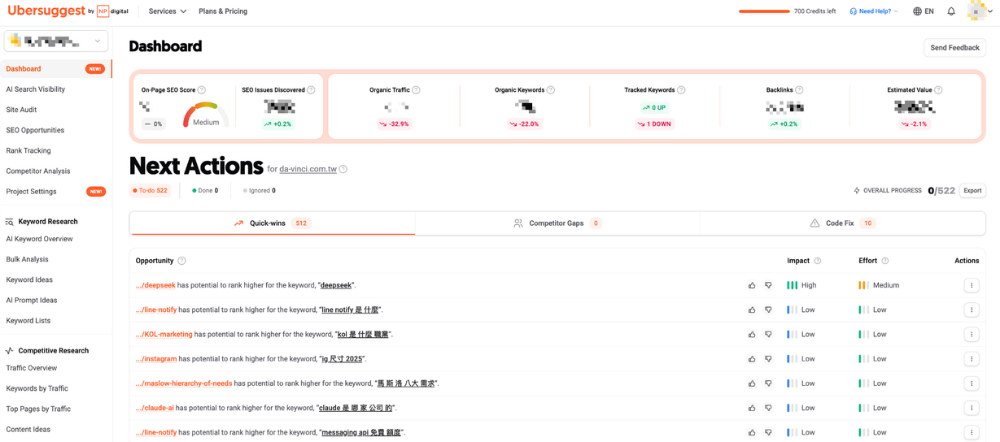The width and height of the screenshot is (1000, 442).
Task: Go to SEO Opportunities in sidebar
Action: [35, 130]
